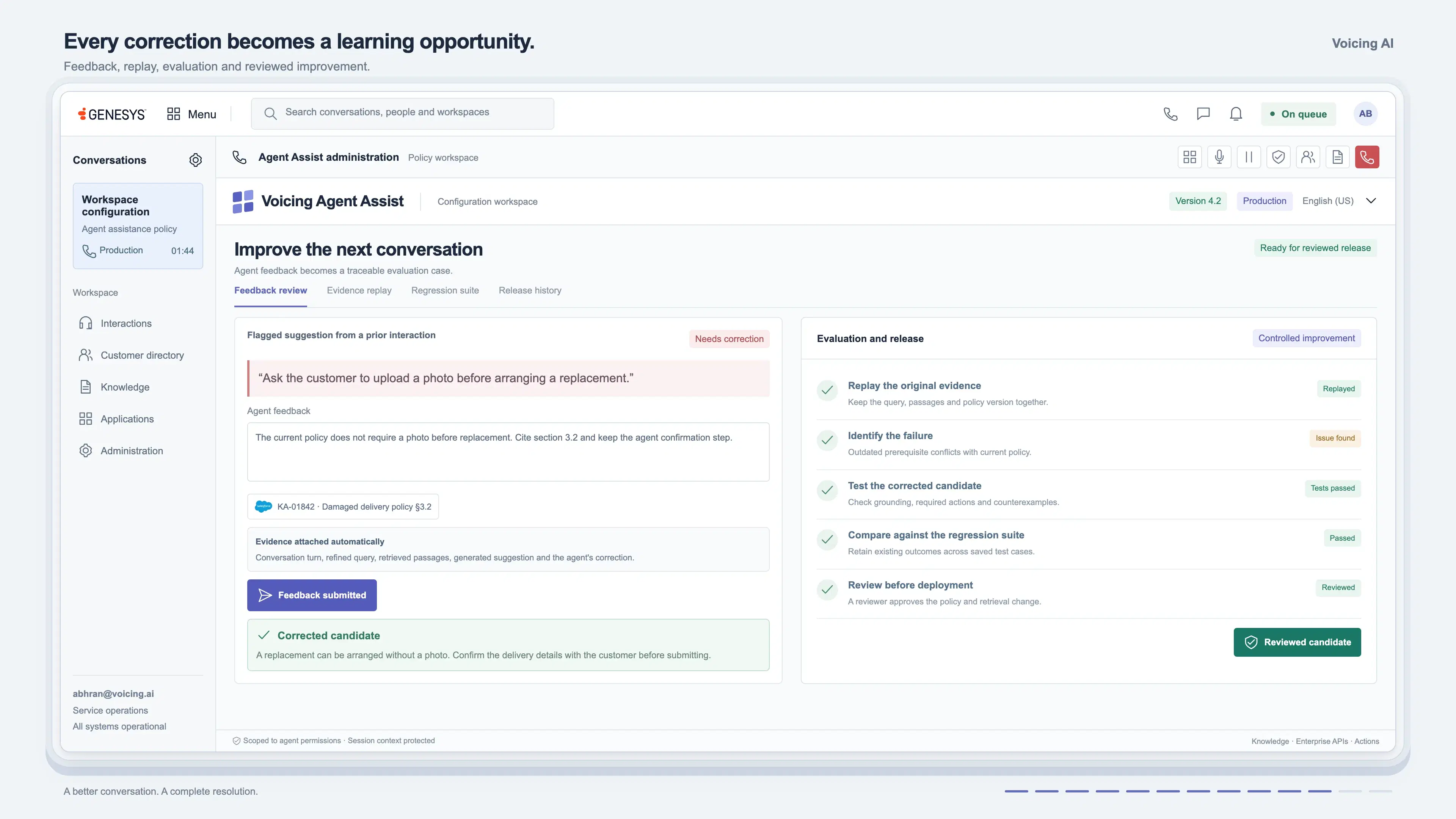Select the Workspace configuration conversation card
Image resolution: width=1456 pixels, height=819 pixels.
[x=138, y=226]
